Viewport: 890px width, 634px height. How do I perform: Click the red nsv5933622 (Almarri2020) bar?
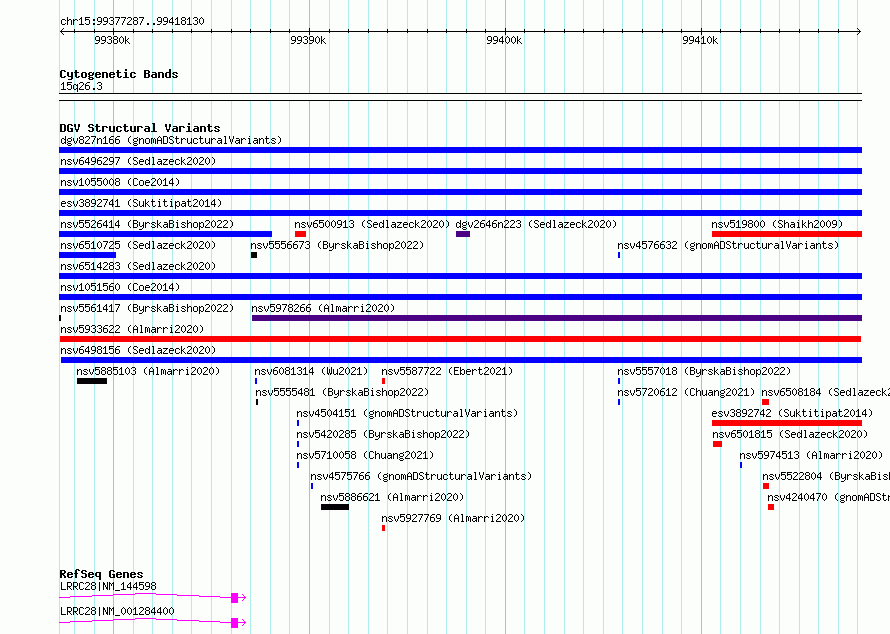(460, 339)
